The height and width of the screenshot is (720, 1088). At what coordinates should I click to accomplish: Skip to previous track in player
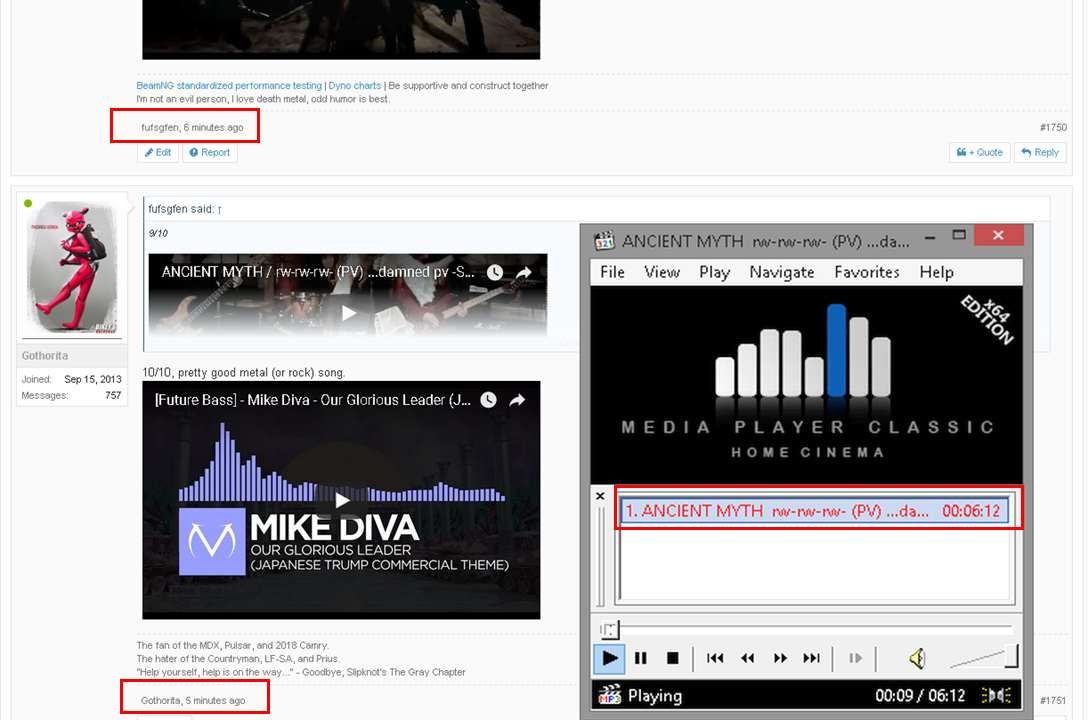coord(715,658)
